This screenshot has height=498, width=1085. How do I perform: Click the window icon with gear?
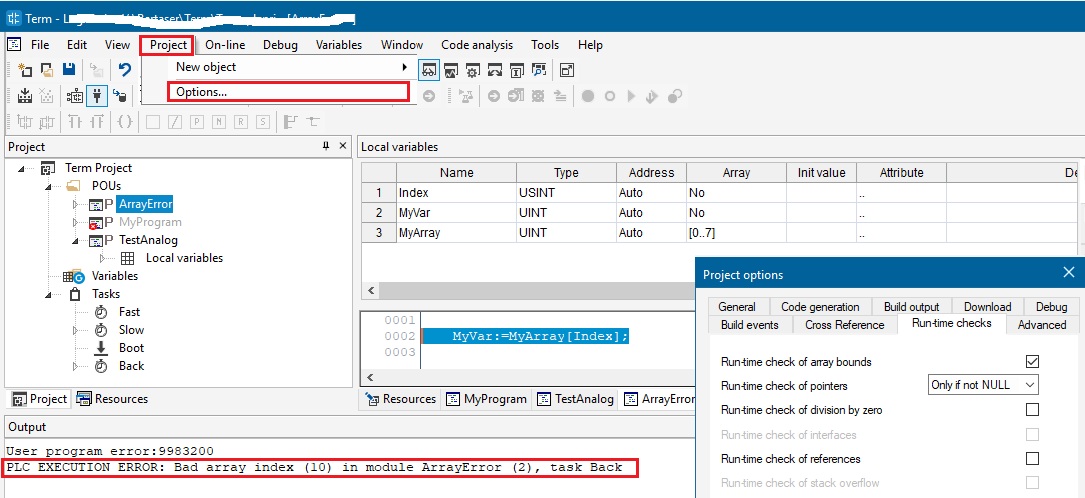[x=473, y=70]
